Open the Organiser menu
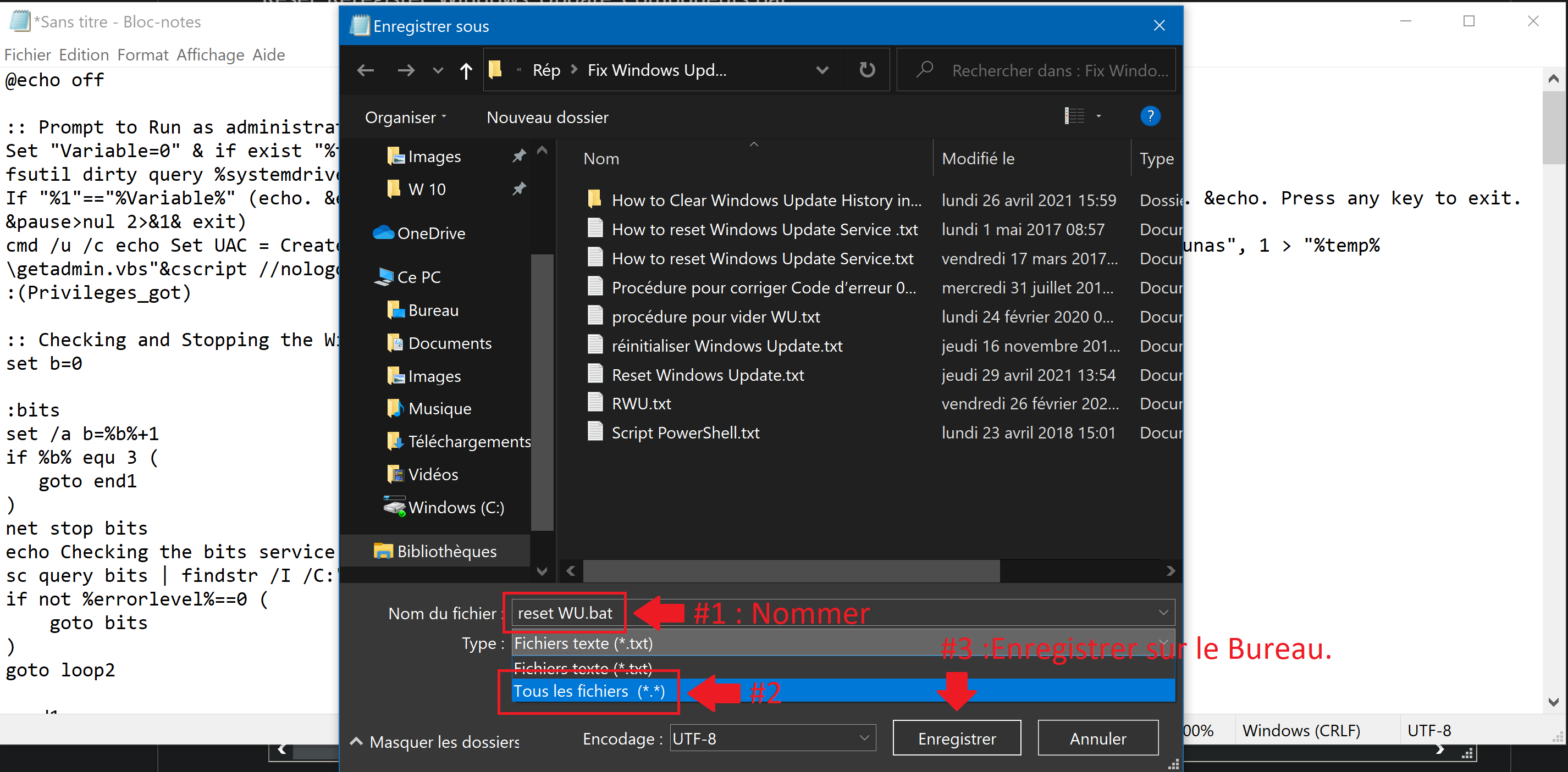 click(405, 118)
